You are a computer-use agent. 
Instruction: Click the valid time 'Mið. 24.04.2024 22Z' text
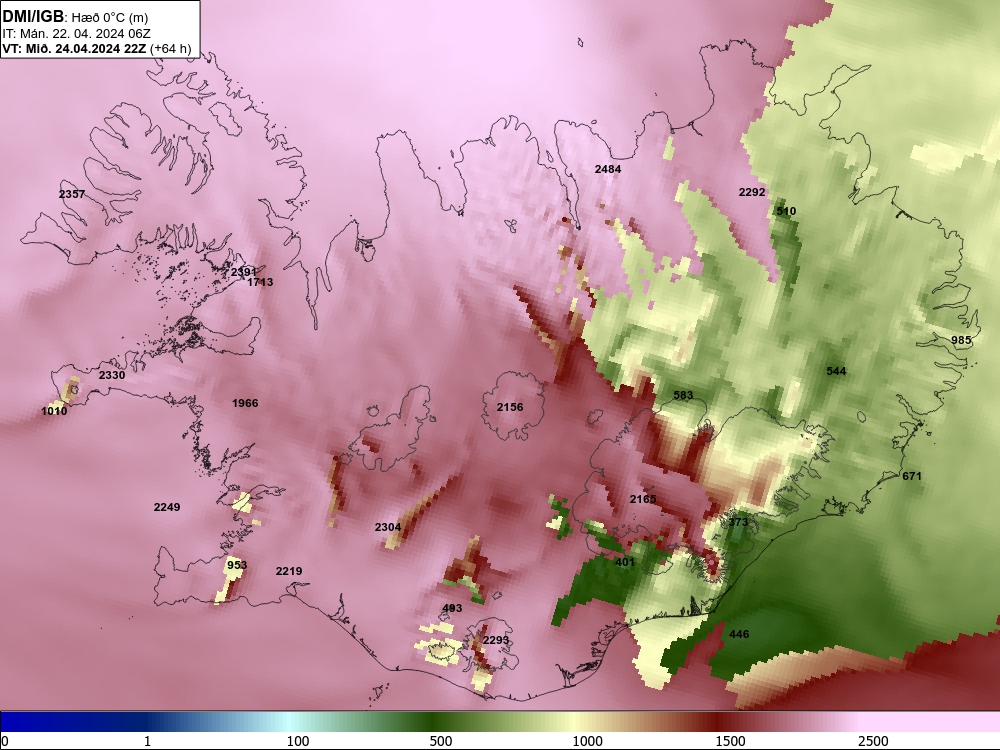coord(84,48)
